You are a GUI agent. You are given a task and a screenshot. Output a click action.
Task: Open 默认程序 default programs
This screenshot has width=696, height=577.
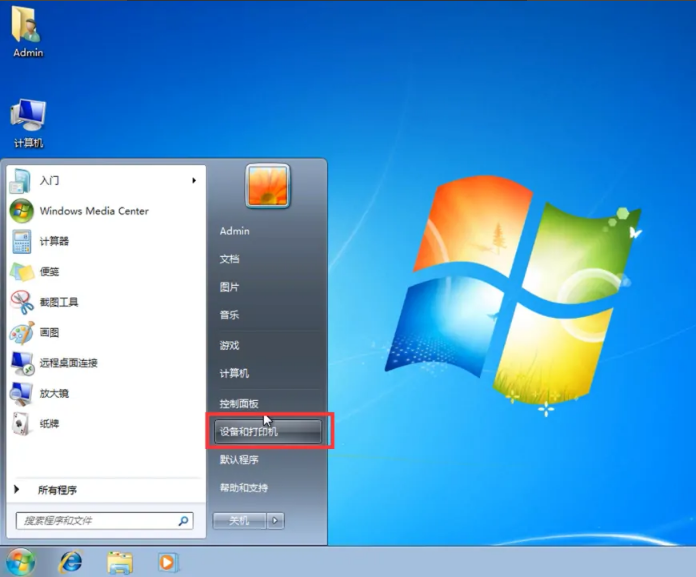[239, 459]
